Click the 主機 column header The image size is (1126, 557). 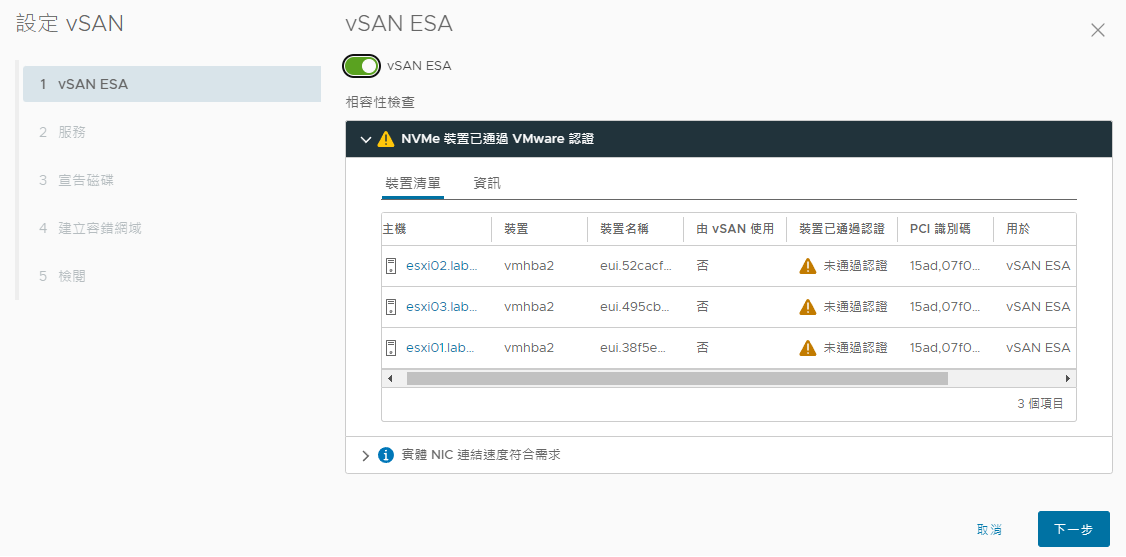(395, 229)
